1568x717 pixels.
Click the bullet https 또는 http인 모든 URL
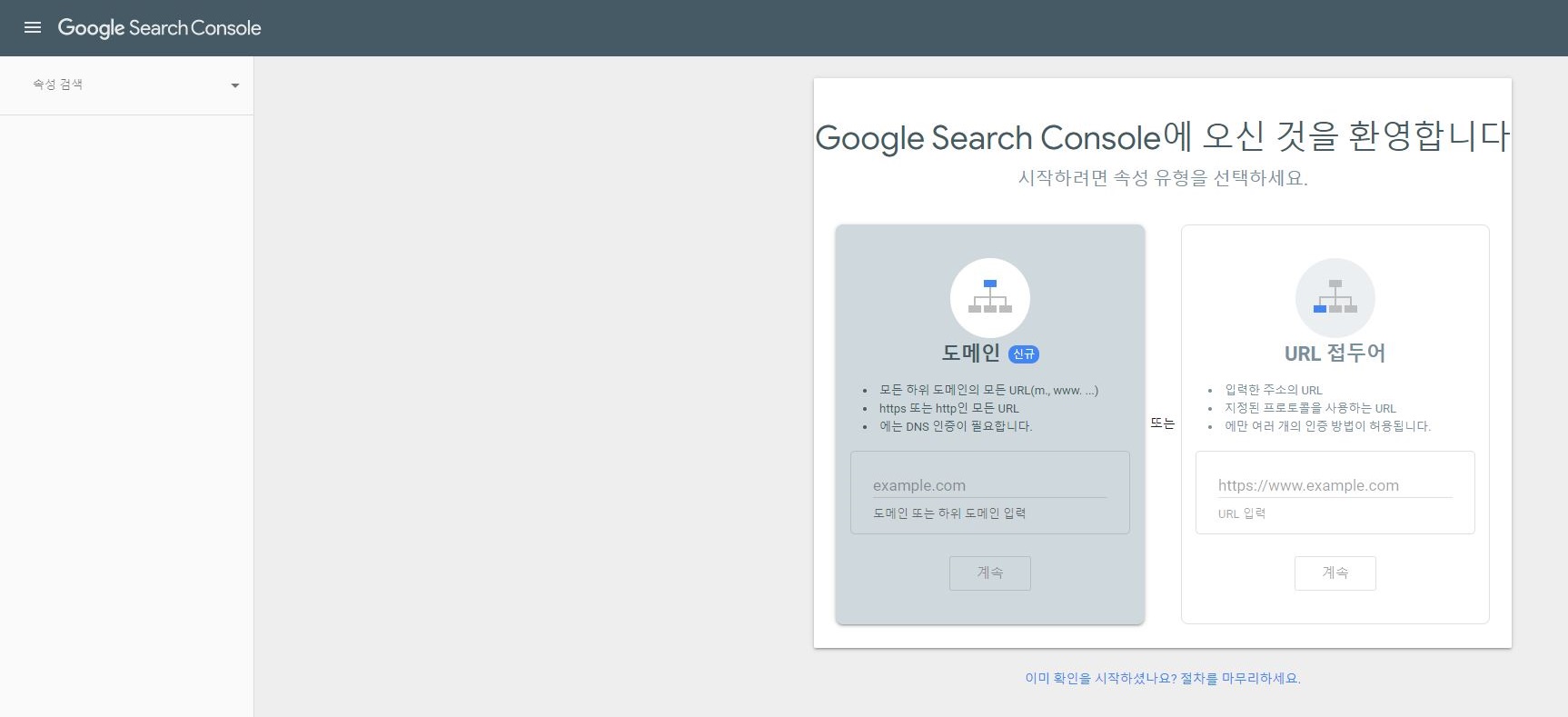pos(949,408)
